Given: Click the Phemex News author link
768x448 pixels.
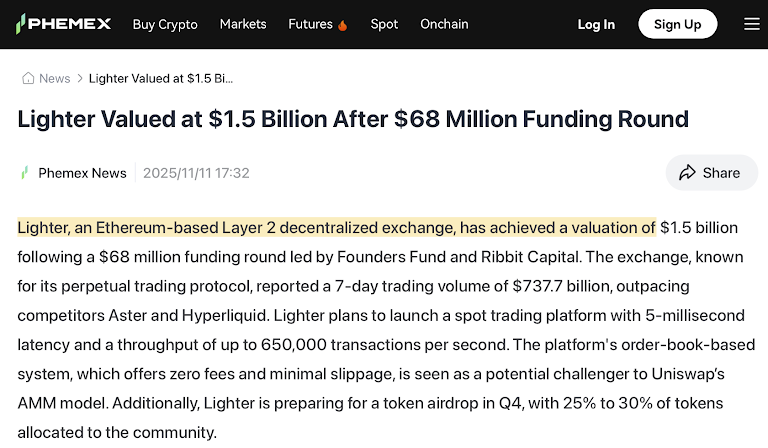Looking at the screenshot, I should point(82,173).
